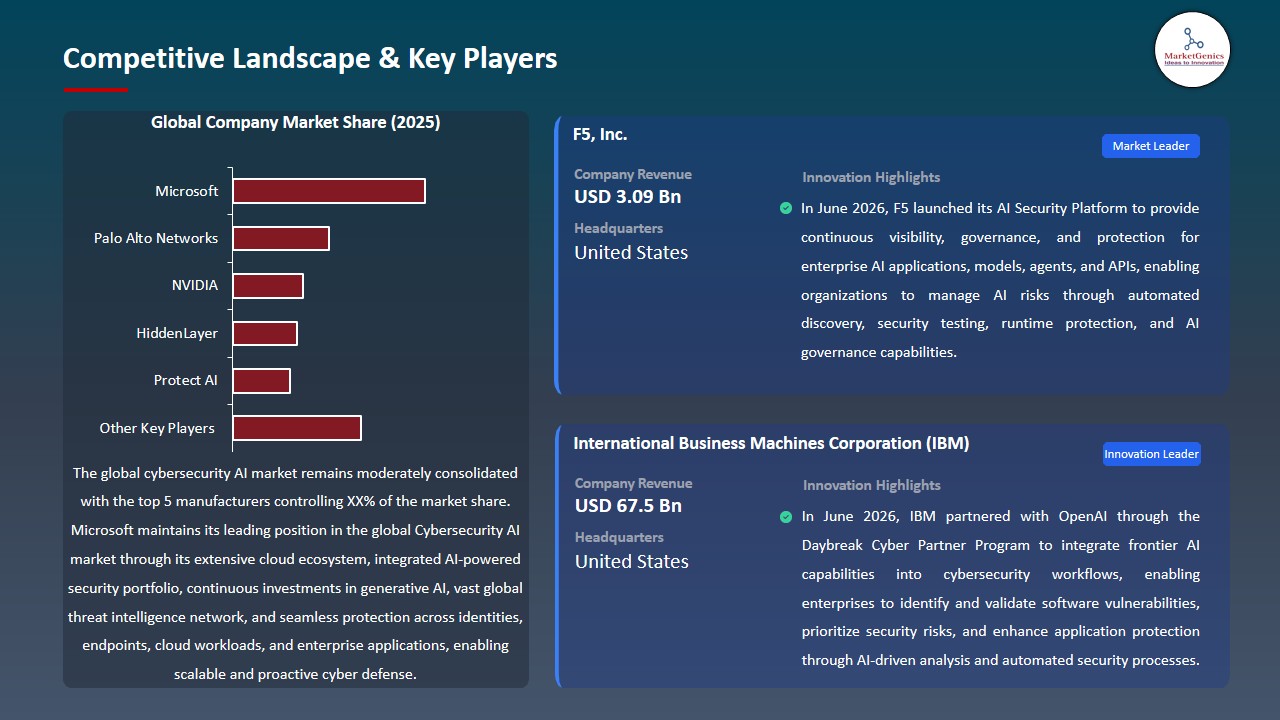The height and width of the screenshot is (720, 1280).
Task: Click the Headquarters label in F5 card
Action: [x=618, y=228]
